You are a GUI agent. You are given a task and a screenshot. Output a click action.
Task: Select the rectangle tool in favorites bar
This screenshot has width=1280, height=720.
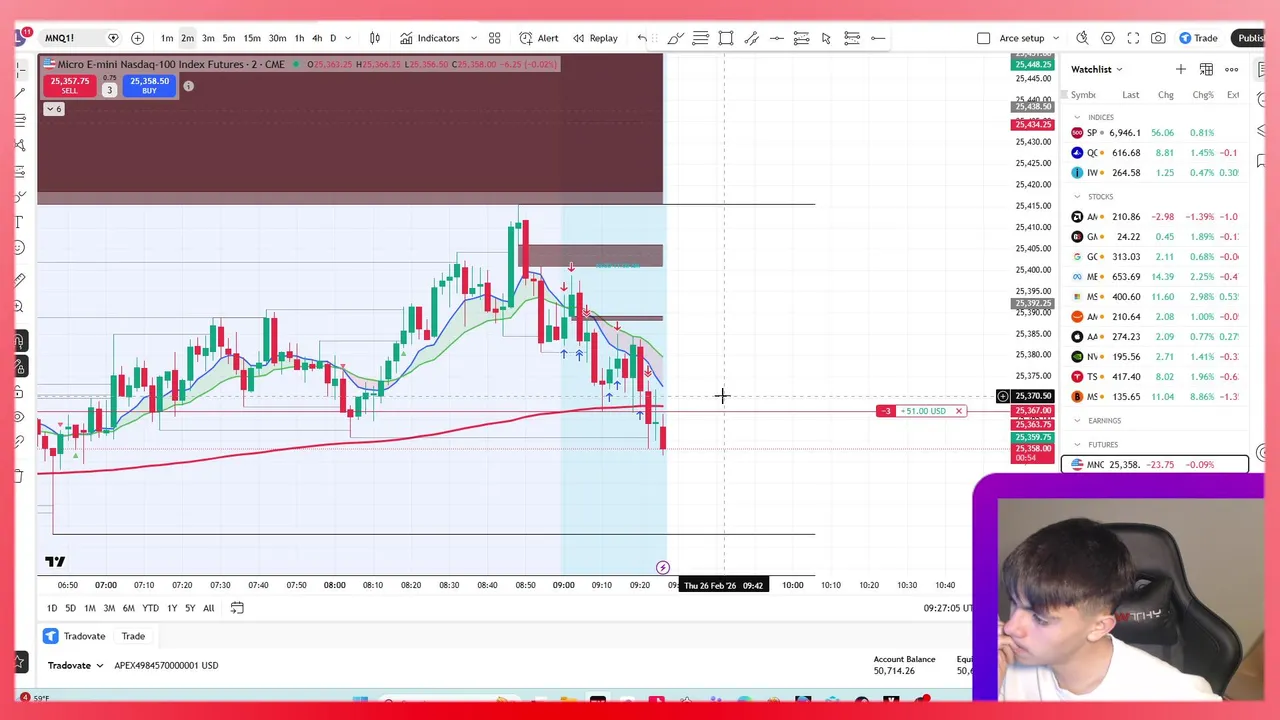(x=726, y=38)
